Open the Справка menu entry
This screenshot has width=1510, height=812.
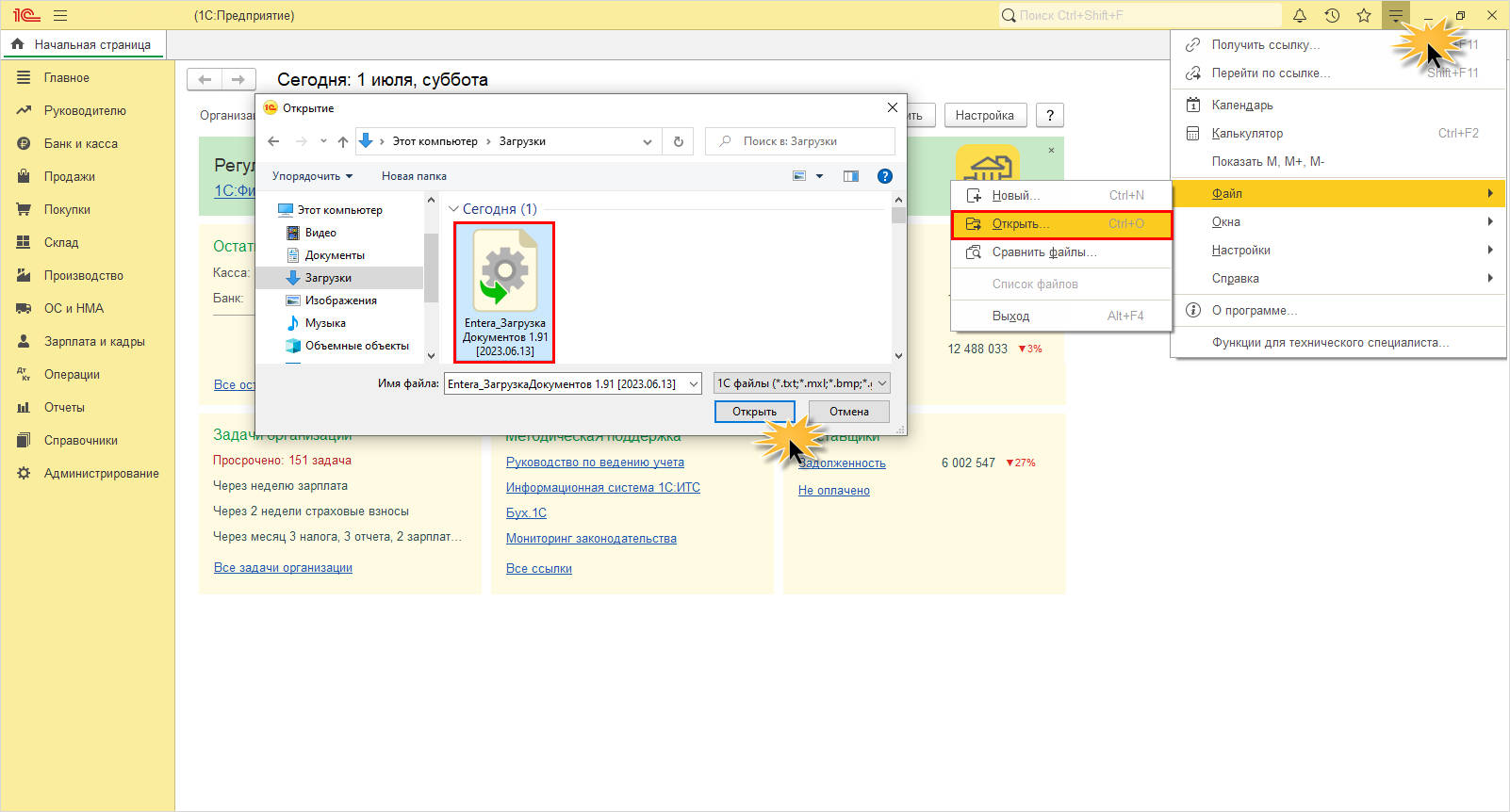(x=1338, y=279)
